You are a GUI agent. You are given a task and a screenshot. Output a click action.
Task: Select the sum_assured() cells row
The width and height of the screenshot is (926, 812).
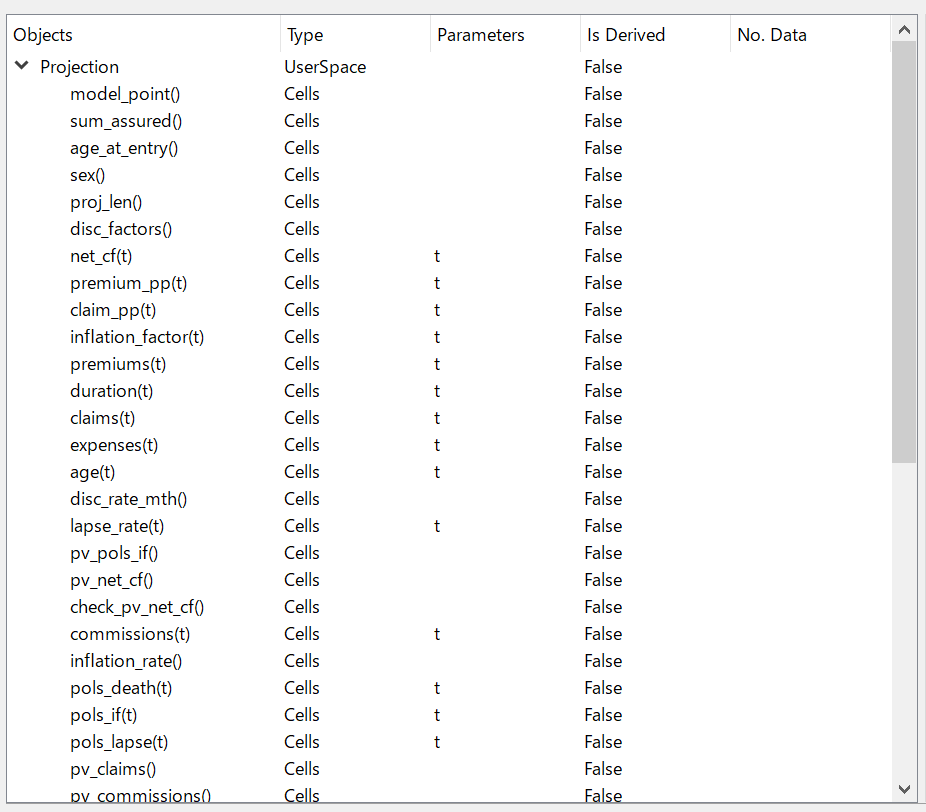pos(449,121)
